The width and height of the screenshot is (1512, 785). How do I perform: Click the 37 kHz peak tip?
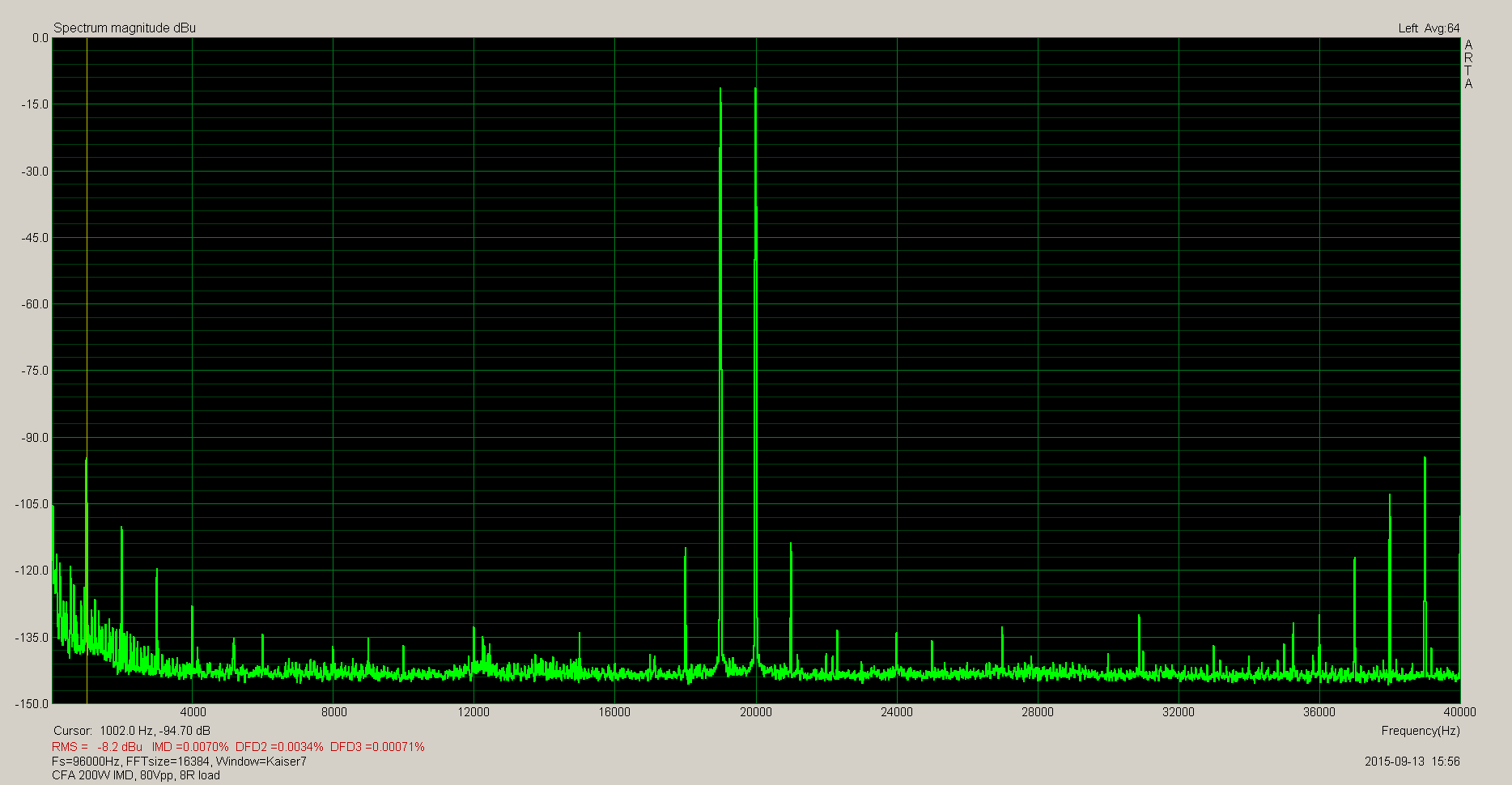pyautogui.click(x=1354, y=558)
